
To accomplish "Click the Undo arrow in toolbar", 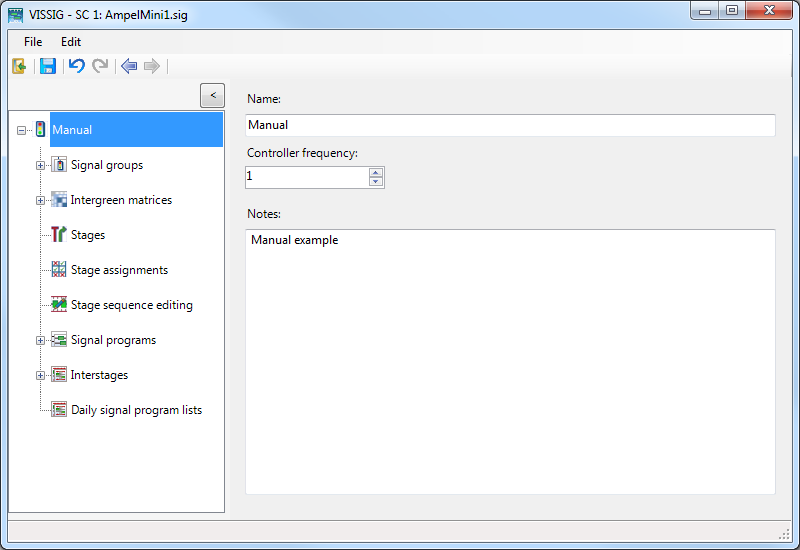I will (76, 66).
